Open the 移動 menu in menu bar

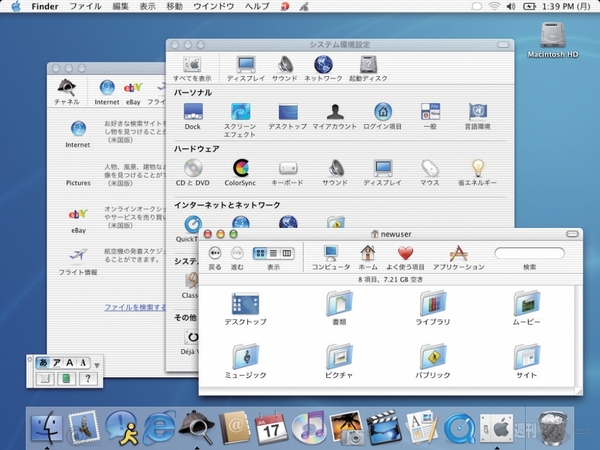(174, 6)
